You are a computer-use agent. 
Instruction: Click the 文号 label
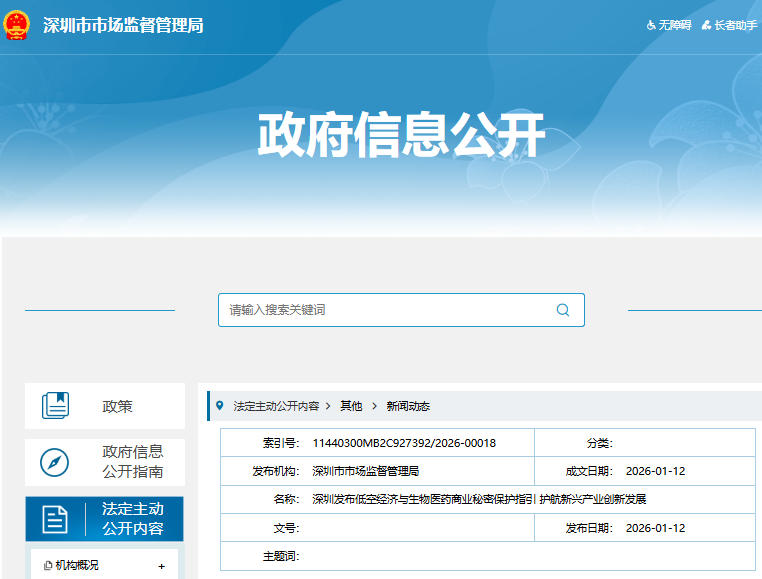(x=286, y=528)
